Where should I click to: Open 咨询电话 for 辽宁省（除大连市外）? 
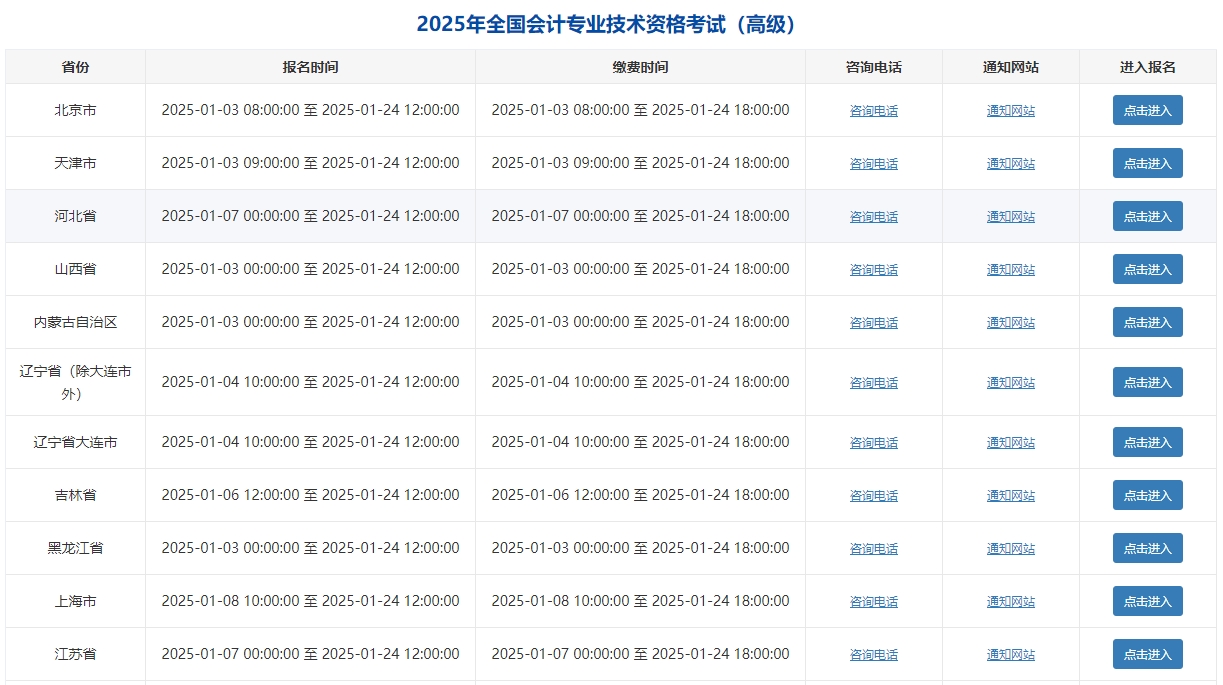(872, 382)
